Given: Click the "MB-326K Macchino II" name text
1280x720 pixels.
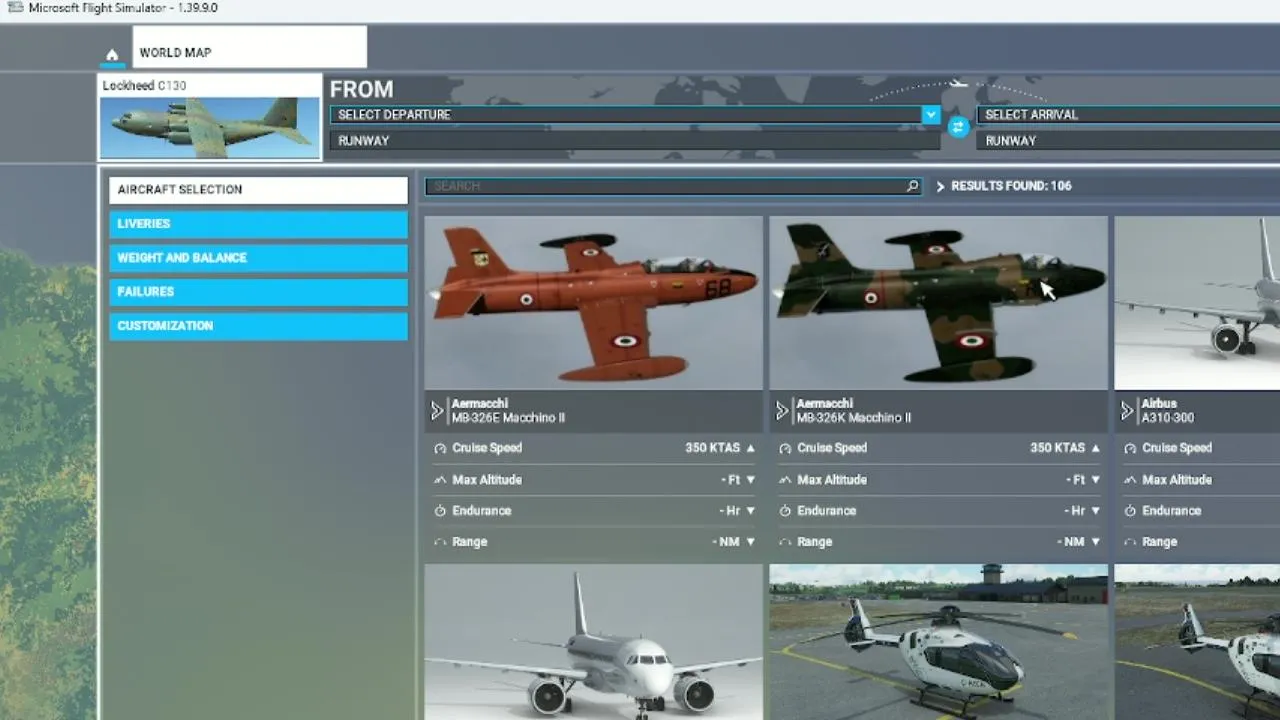Looking at the screenshot, I should click(854, 418).
